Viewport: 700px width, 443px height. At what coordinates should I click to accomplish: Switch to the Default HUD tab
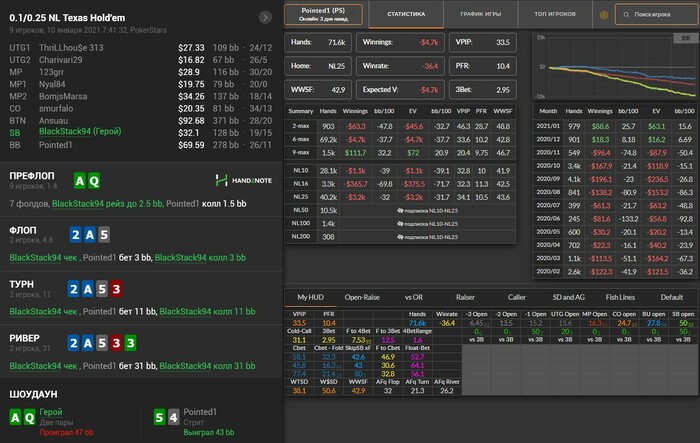coord(671,297)
